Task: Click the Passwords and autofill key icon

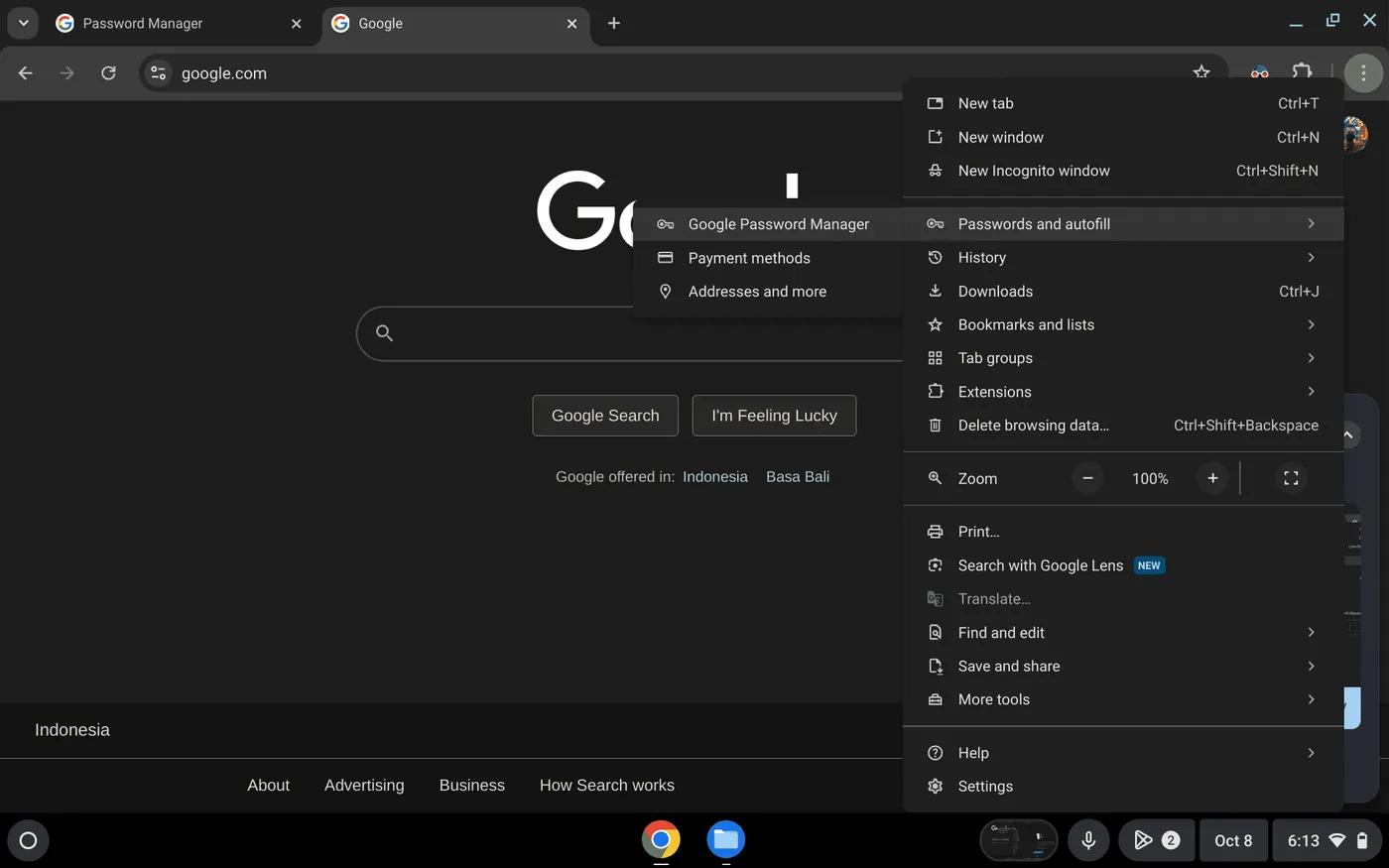Action: tap(935, 224)
